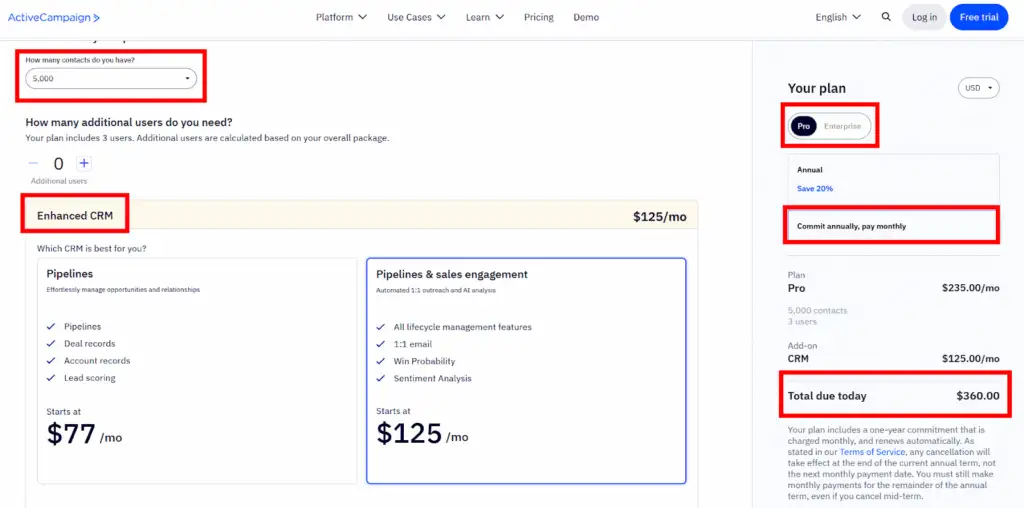Viewport: 1024px width, 508px height.
Task: Click the ActiveCampaign logo
Action: coord(54,18)
